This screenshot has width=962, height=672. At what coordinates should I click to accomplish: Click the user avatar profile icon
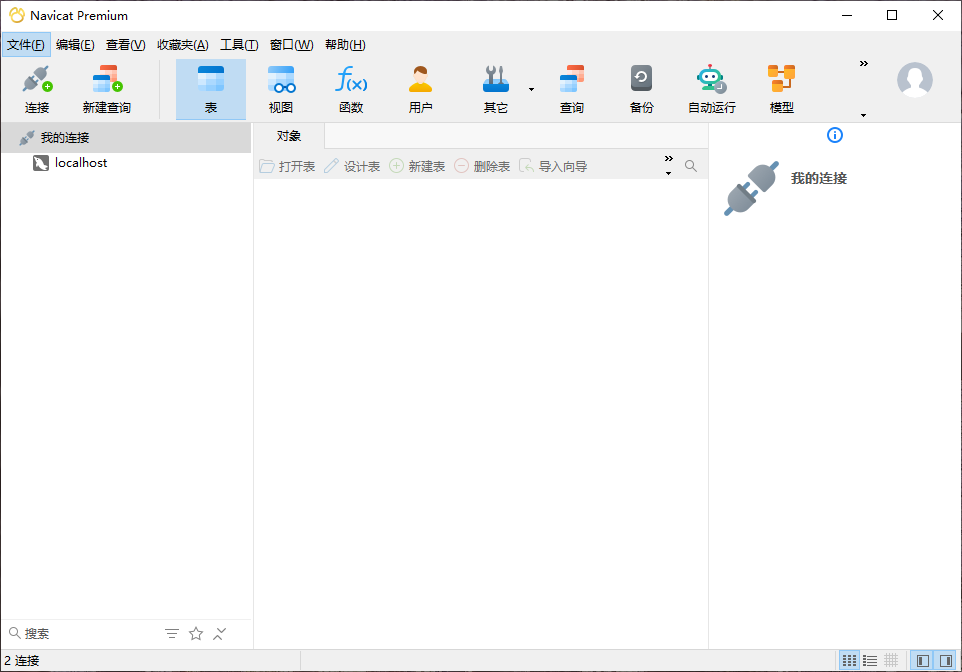915,80
